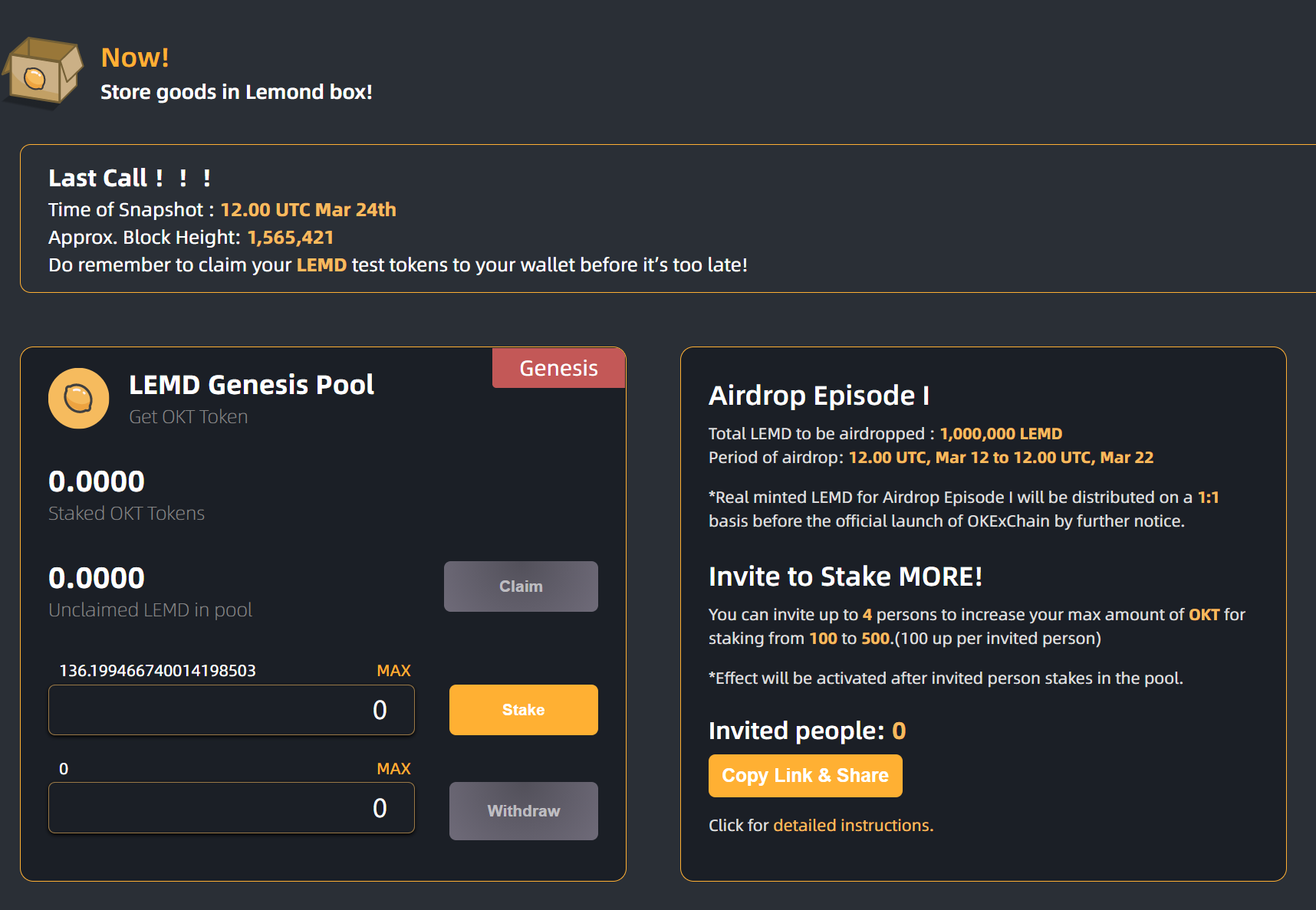Click the orange Now! heading
The width and height of the screenshot is (1316, 910).
coord(135,58)
